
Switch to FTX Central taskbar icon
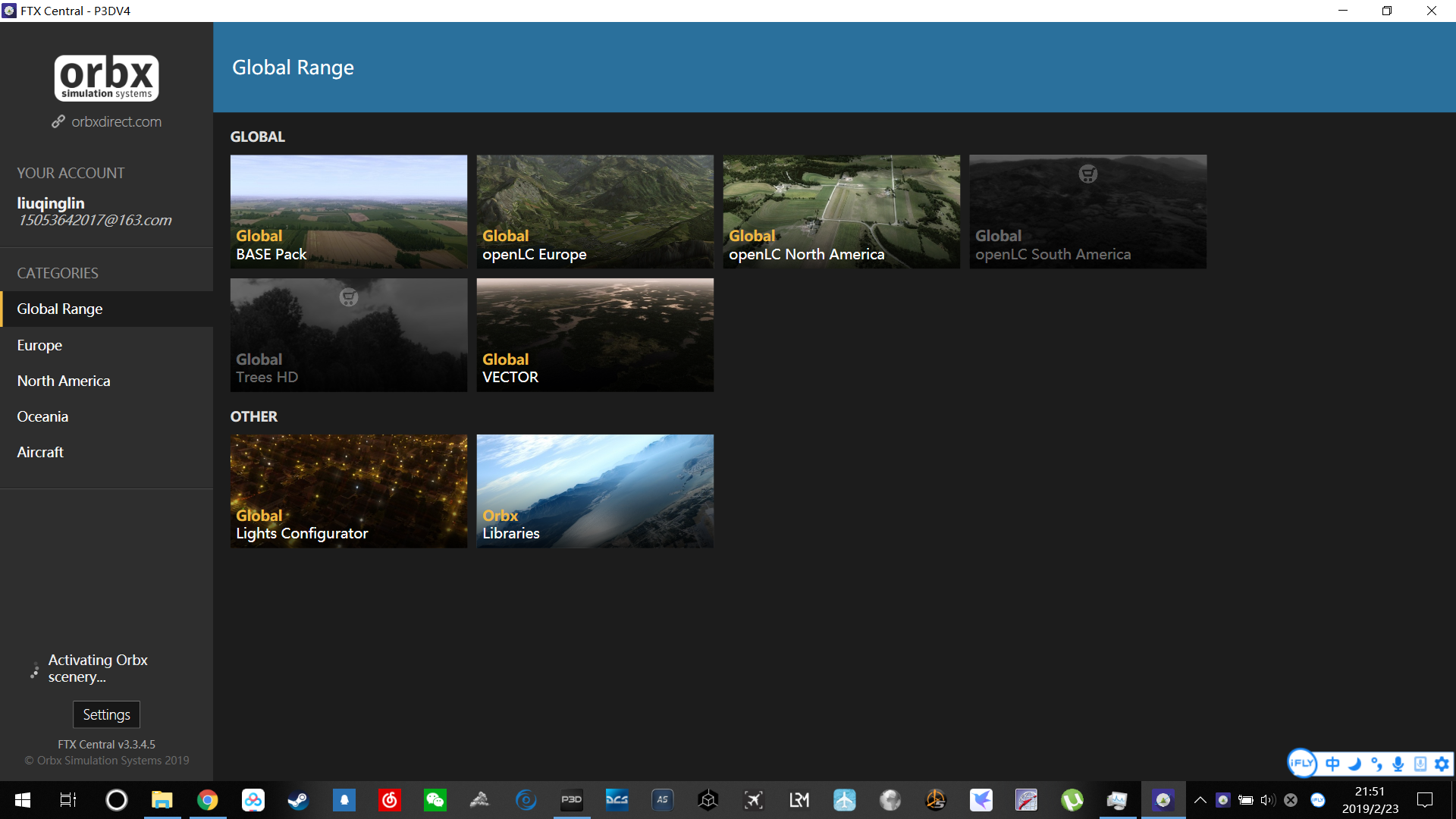pyautogui.click(x=1163, y=800)
